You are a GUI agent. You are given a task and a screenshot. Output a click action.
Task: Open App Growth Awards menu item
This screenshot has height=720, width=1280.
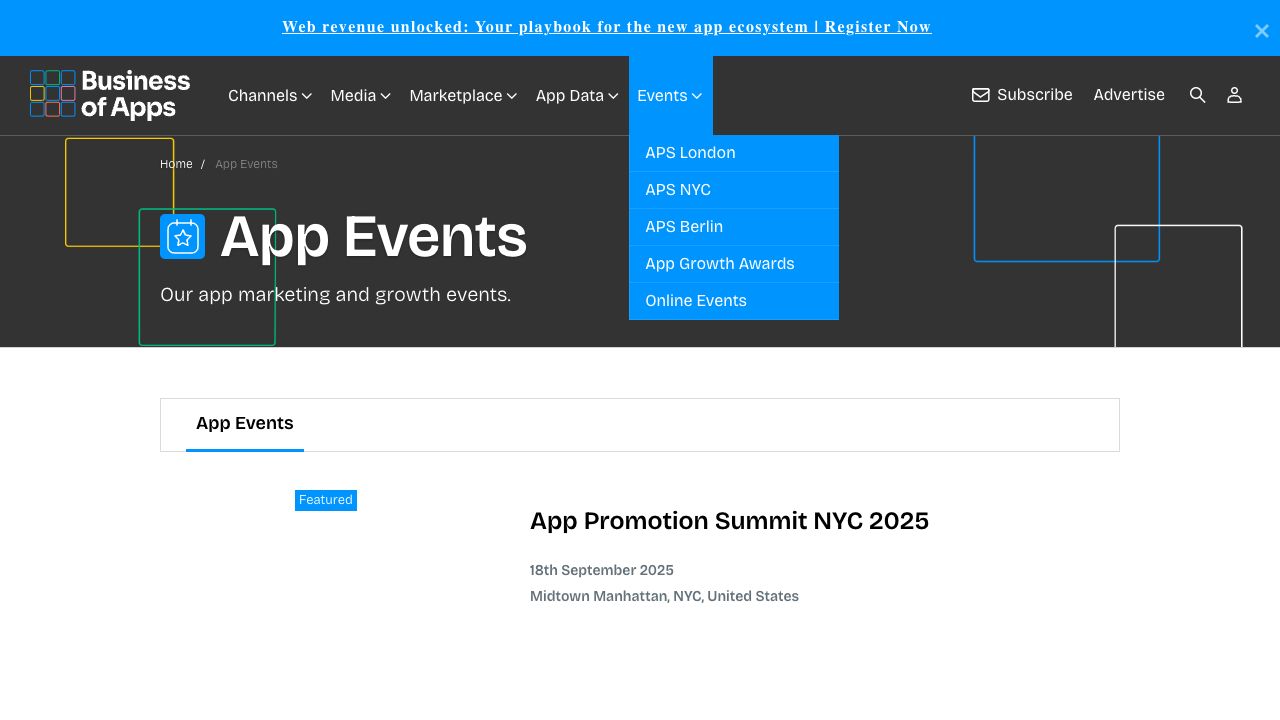pos(719,264)
